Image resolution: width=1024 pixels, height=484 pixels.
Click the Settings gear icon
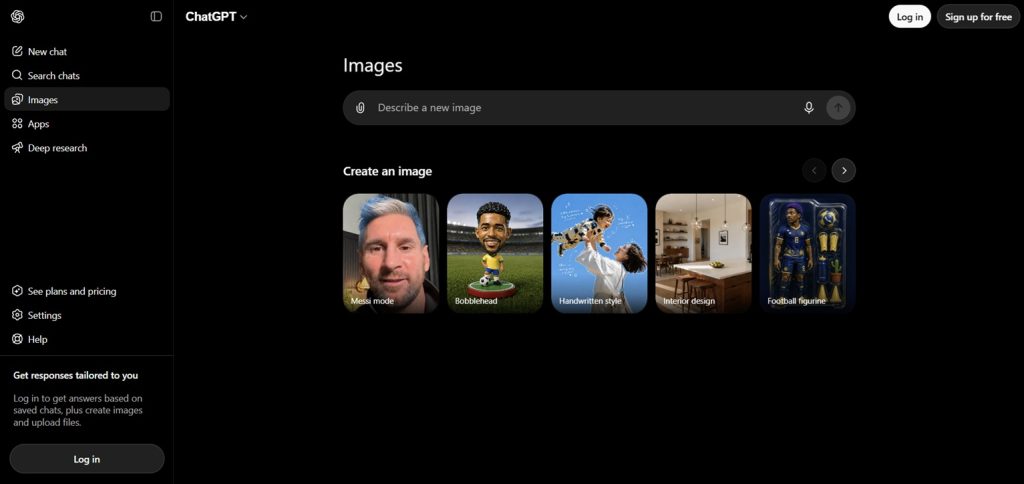point(18,315)
